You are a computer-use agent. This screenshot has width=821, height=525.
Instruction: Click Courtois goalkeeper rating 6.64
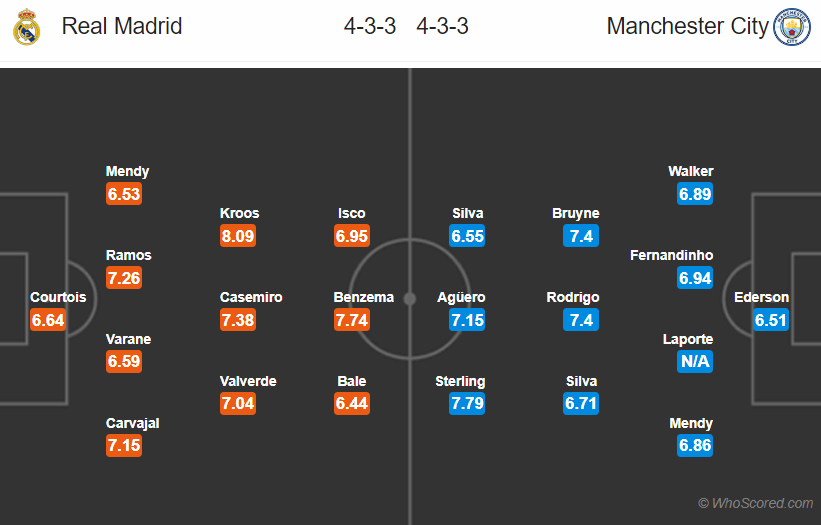click(48, 320)
